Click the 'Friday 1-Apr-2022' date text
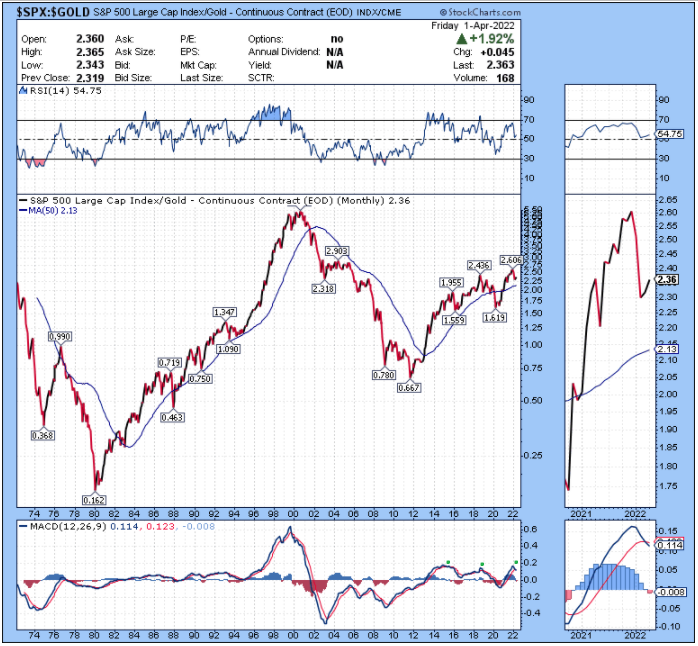Viewport: 698px width, 646px height. 472,26
